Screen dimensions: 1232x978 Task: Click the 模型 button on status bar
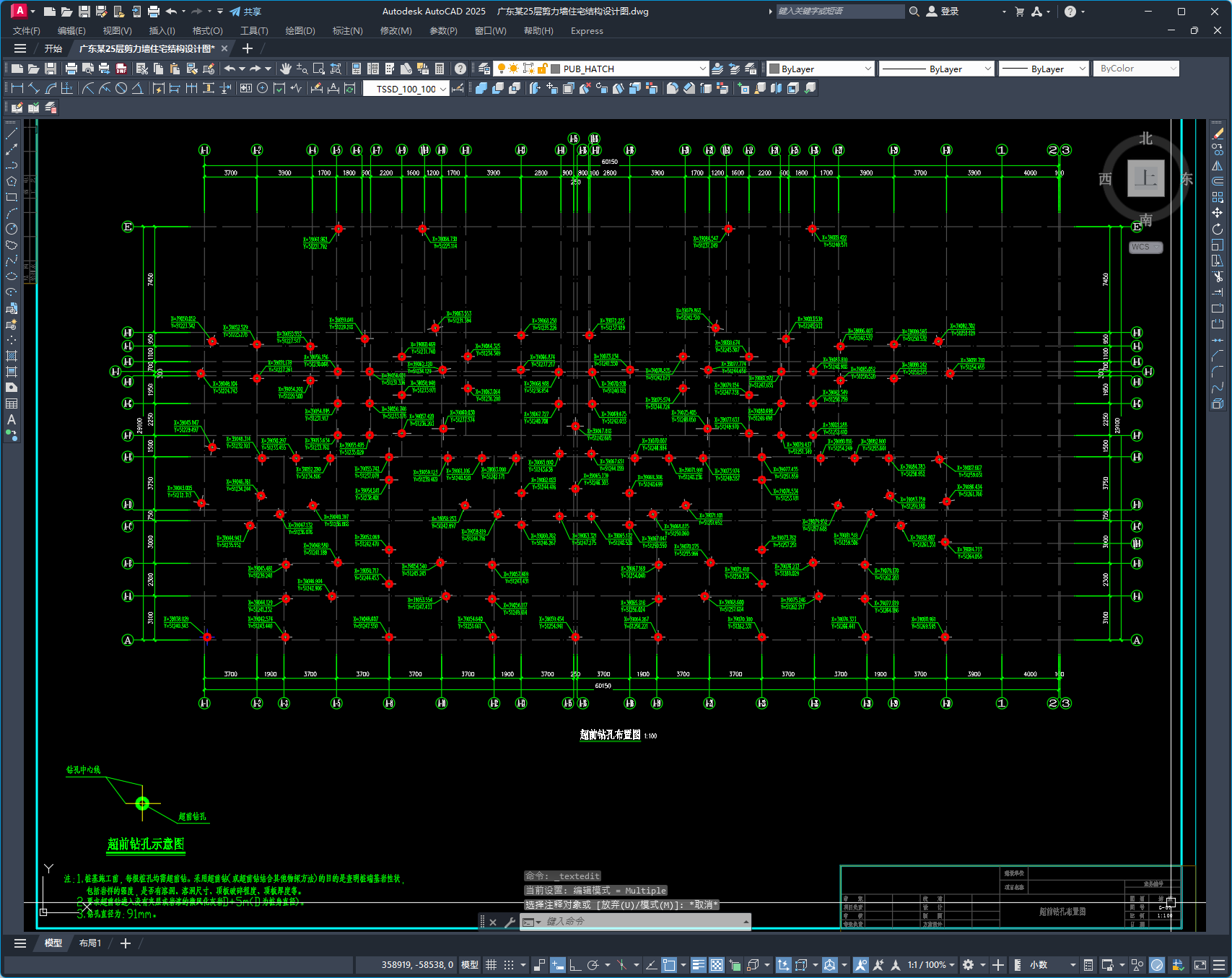tap(470, 965)
